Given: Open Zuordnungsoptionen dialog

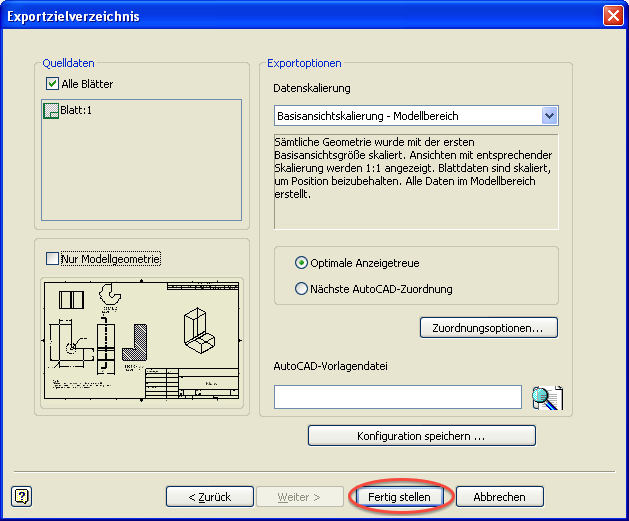Looking at the screenshot, I should tap(488, 327).
